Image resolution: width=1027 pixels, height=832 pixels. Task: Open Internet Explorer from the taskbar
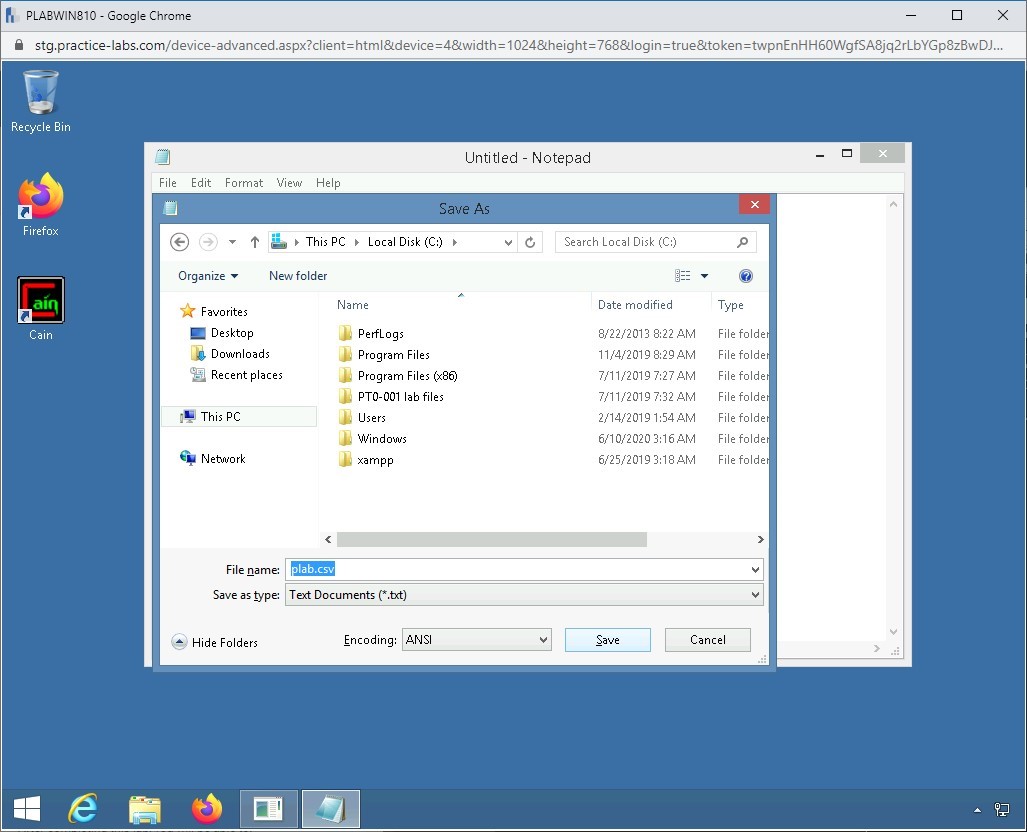(83, 808)
